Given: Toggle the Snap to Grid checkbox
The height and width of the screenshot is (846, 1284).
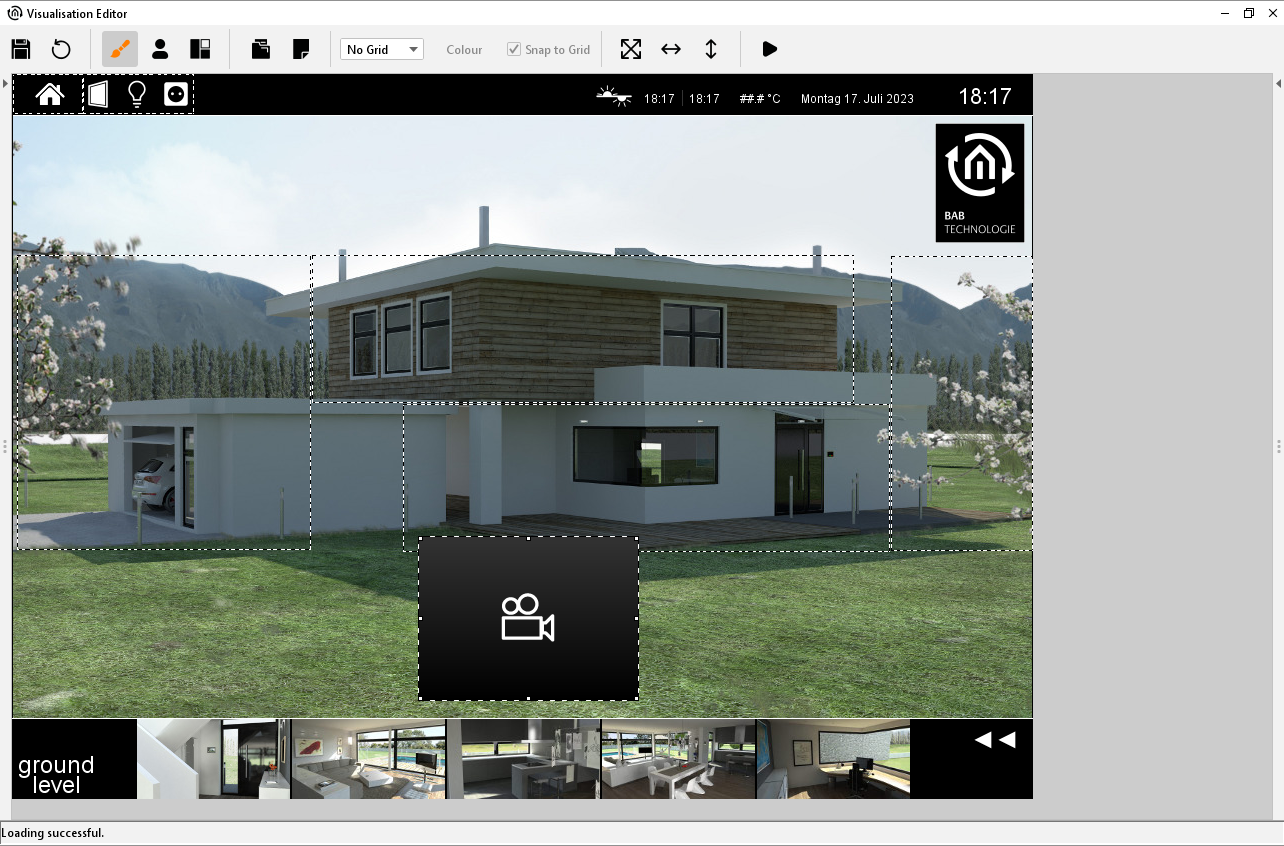Looking at the screenshot, I should click(514, 49).
